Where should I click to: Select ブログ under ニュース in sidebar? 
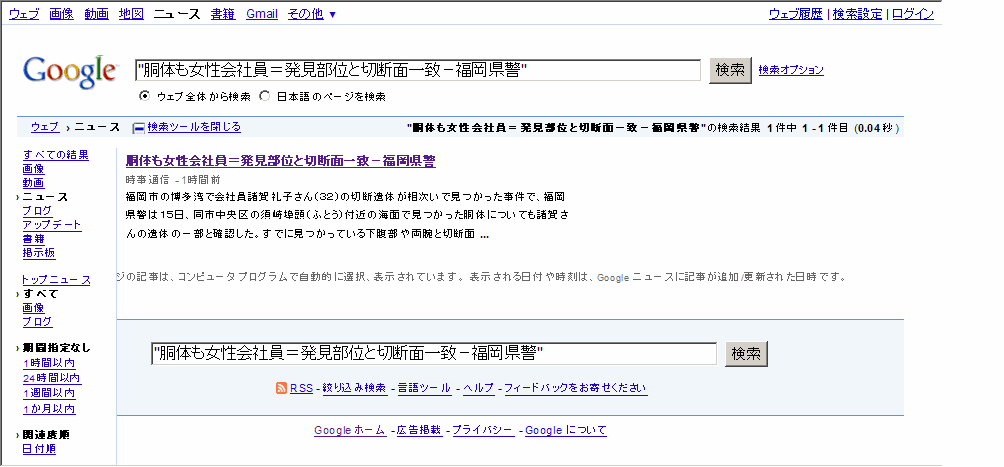pos(37,210)
